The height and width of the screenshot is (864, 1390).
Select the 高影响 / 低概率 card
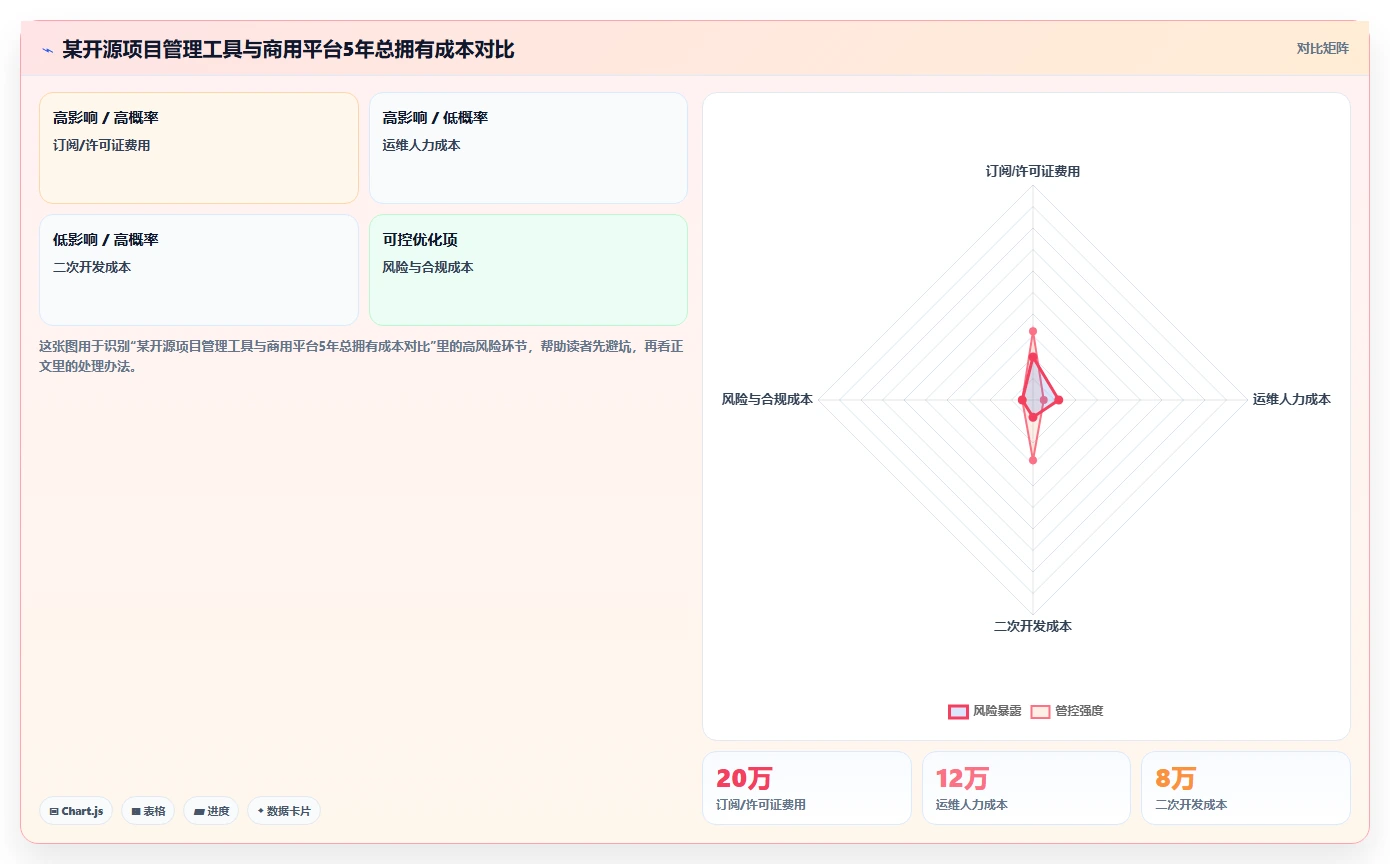pyautogui.click(x=528, y=148)
